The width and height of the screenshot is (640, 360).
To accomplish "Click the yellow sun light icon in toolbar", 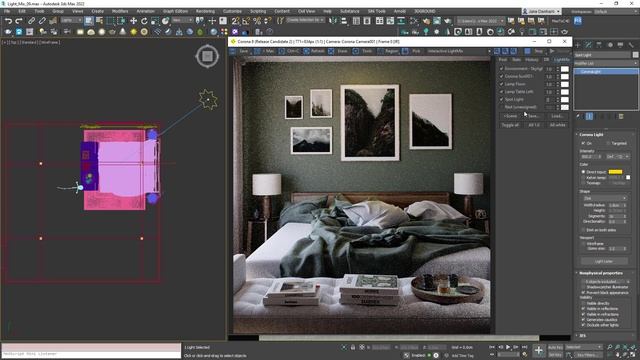I will (133, 31).
